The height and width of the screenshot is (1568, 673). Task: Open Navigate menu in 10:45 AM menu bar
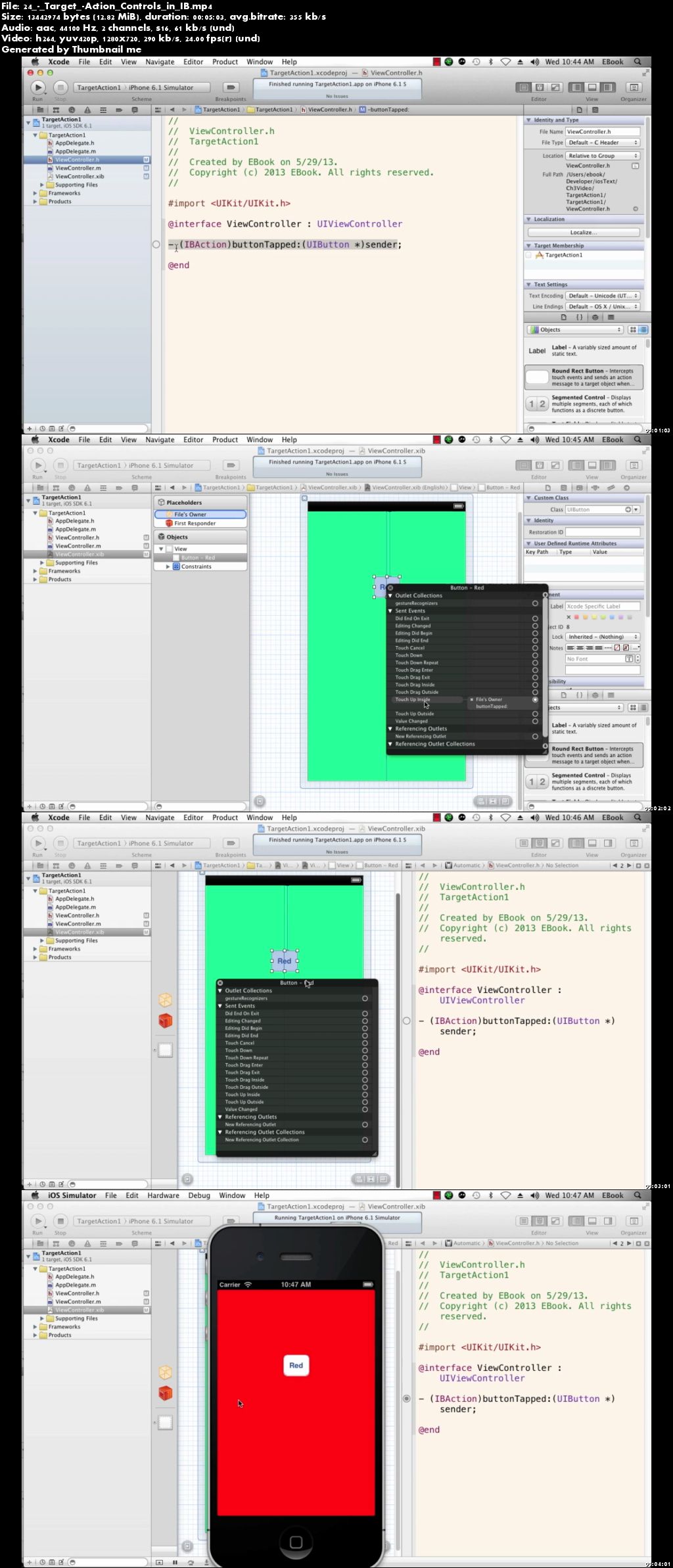pos(160,440)
